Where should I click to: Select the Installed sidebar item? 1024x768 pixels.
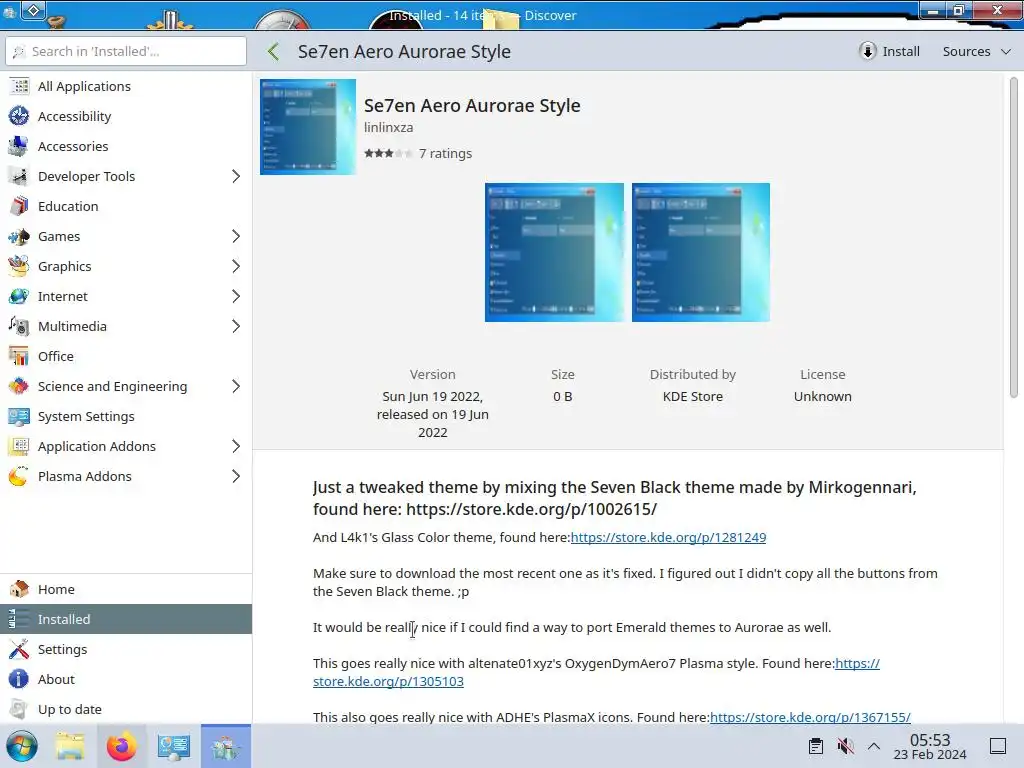coord(126,619)
